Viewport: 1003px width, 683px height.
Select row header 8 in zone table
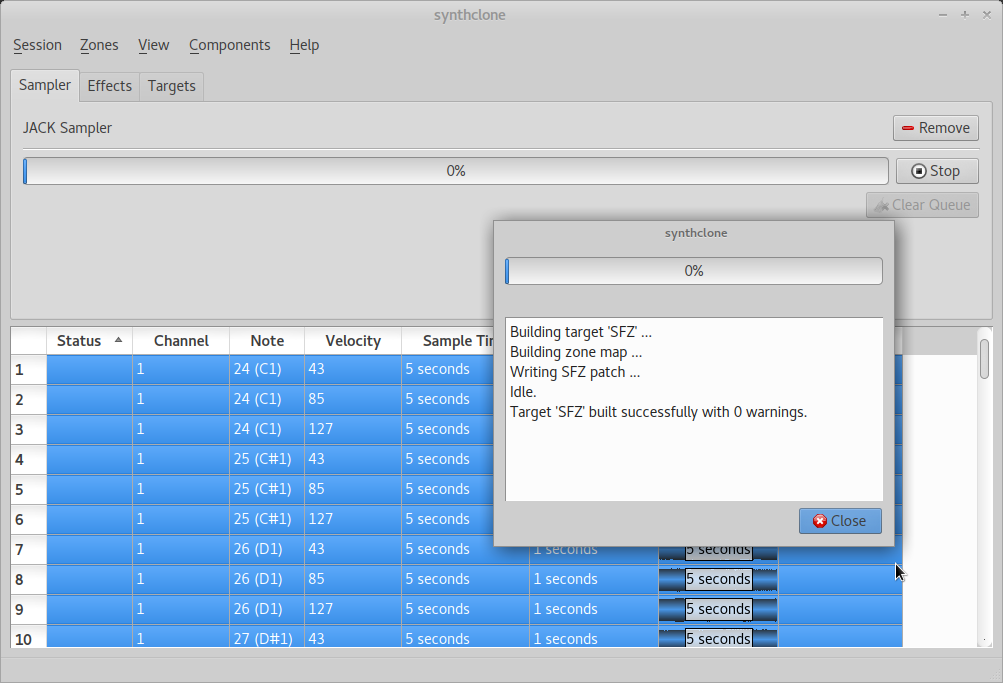[28, 579]
